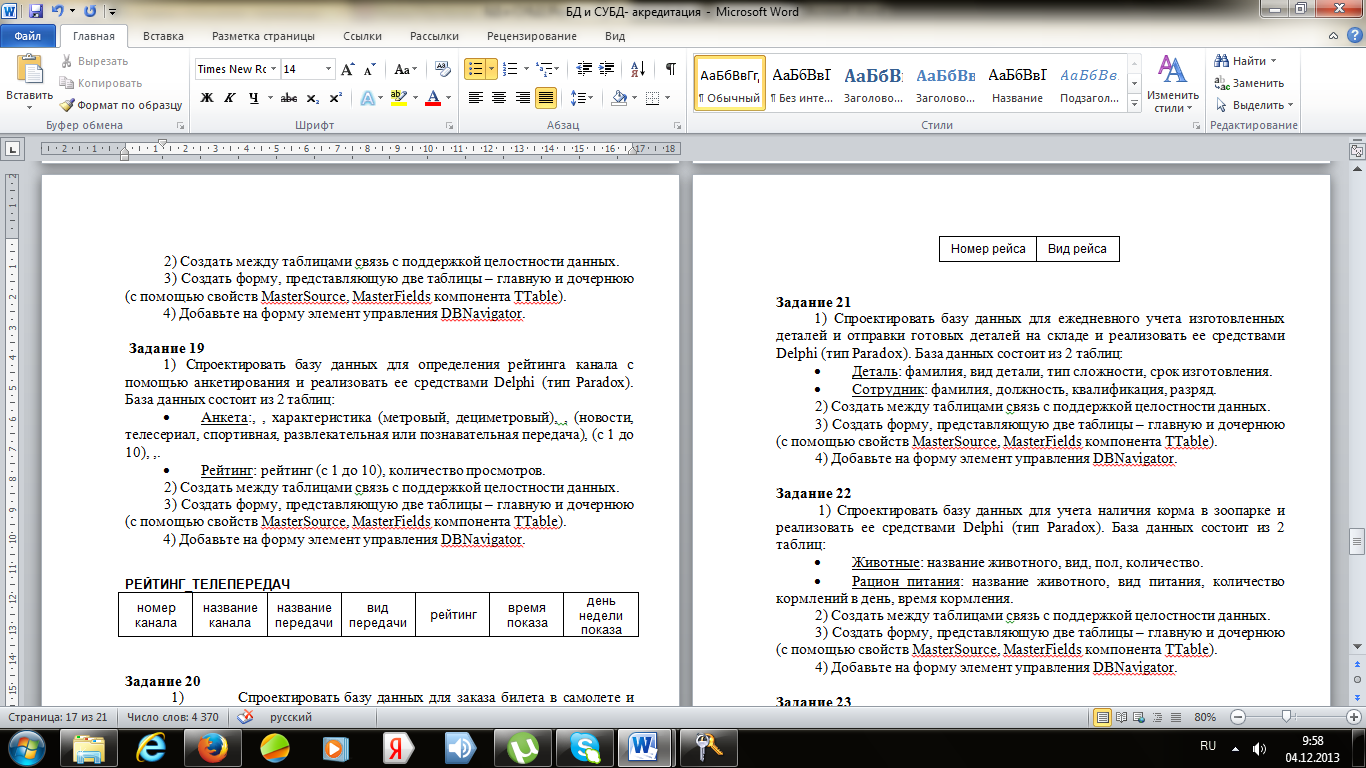Toggle italic (К) formatting

coord(230,98)
